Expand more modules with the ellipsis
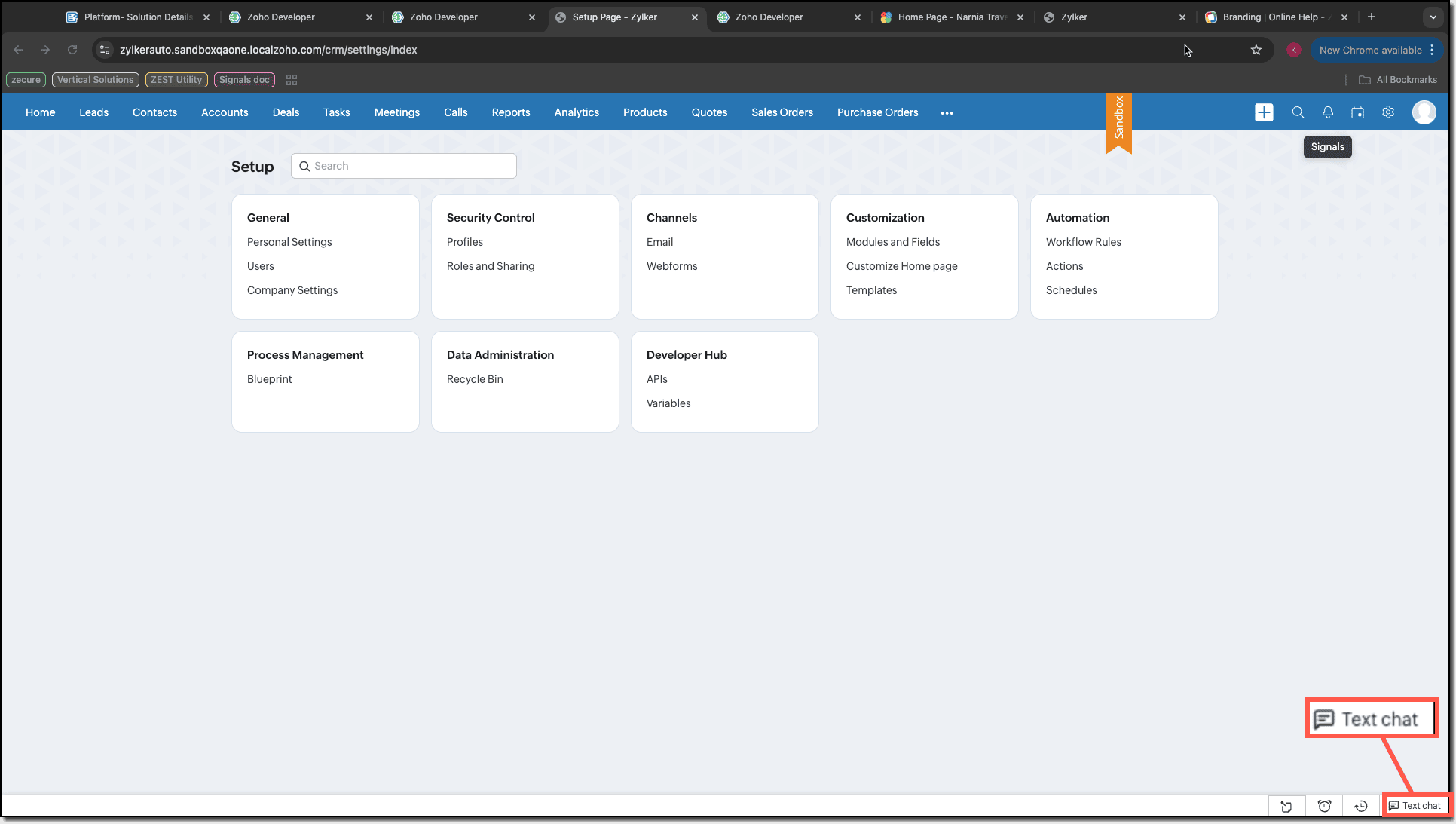The width and height of the screenshot is (1456, 824). pyautogui.click(x=947, y=113)
